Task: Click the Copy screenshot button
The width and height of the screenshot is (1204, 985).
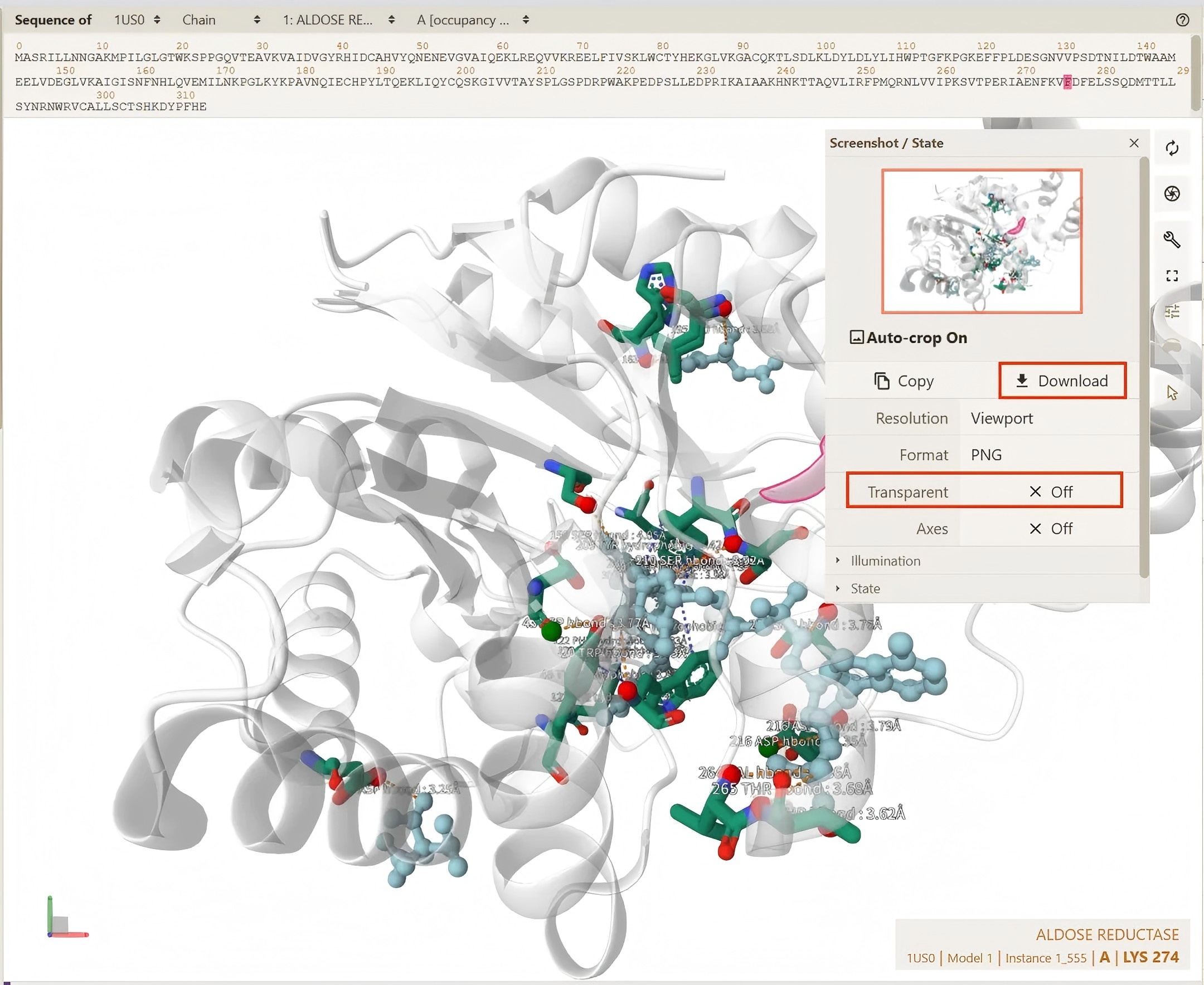Action: (x=904, y=381)
